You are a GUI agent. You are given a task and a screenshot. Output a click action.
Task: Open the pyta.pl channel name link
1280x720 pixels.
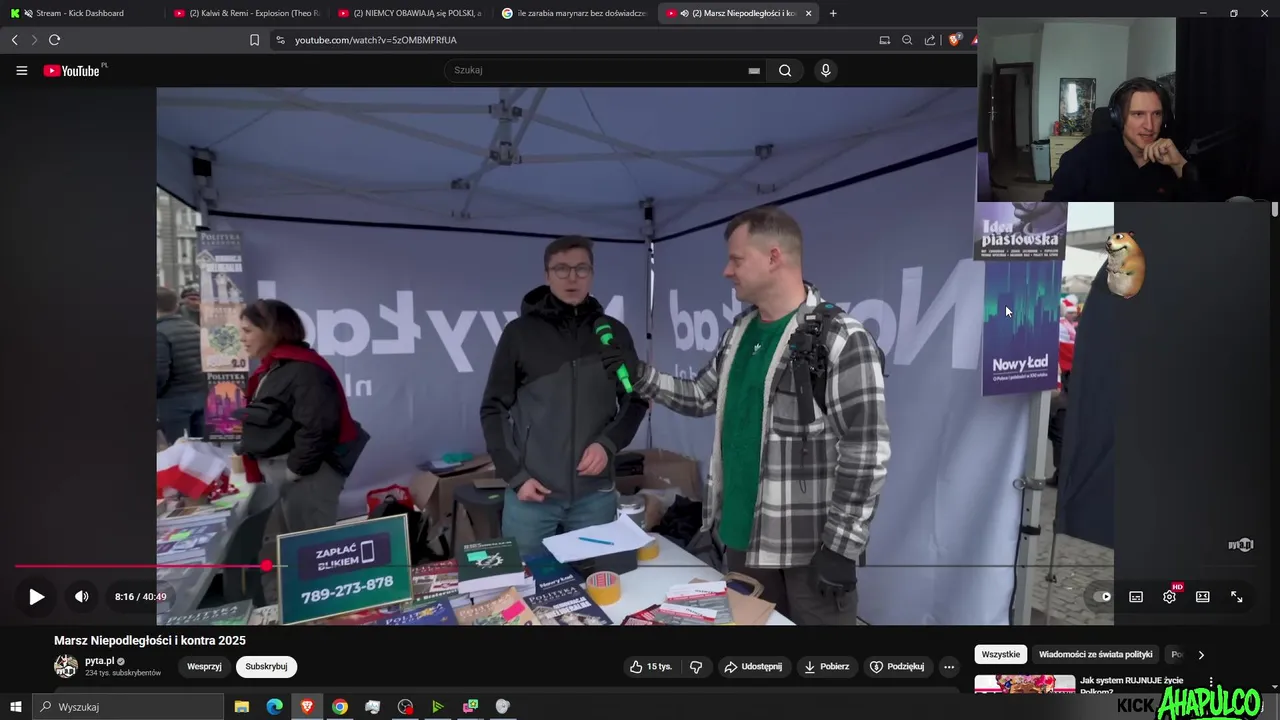pyautogui.click(x=99, y=661)
